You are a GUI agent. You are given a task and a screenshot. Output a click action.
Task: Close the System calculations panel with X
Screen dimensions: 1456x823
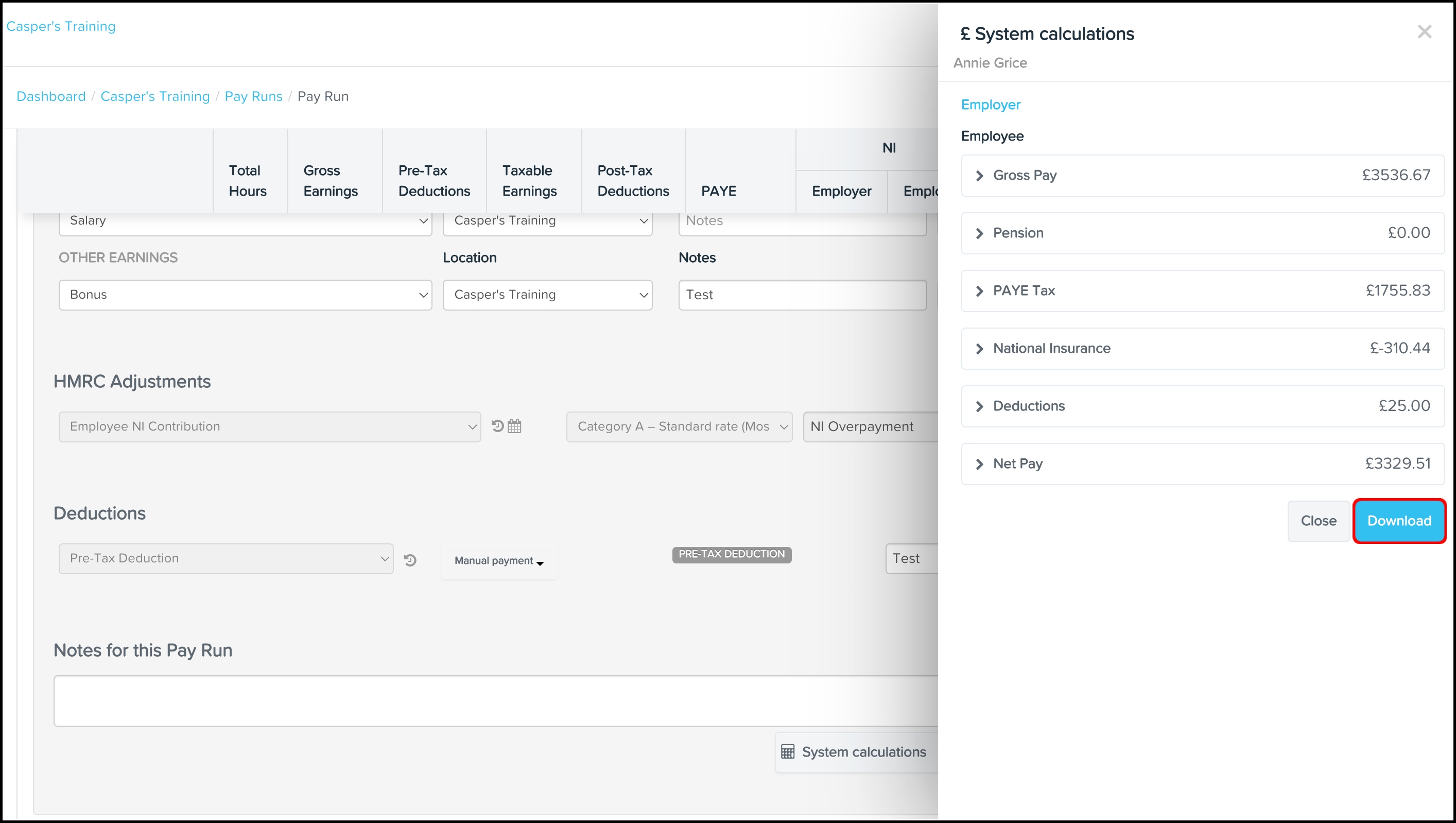(x=1425, y=31)
